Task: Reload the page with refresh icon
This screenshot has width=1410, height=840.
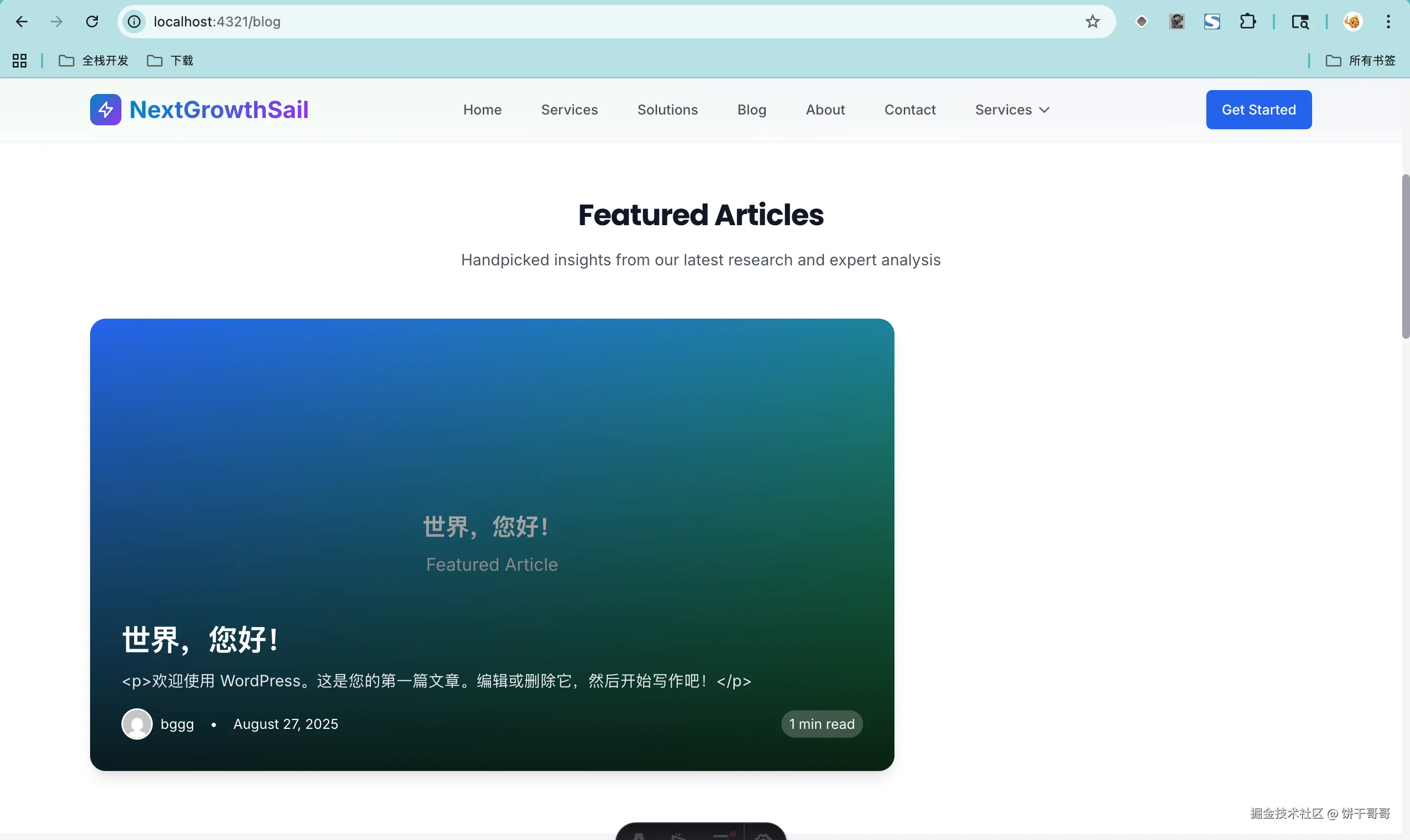Action: tap(92, 22)
